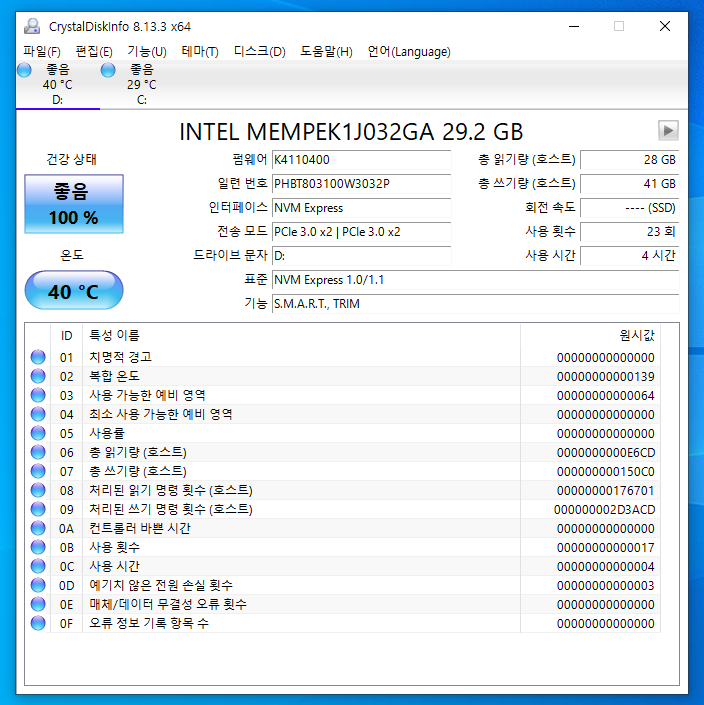This screenshot has width=704, height=705.
Task: Click the status icon for row 04
Action: coord(38,414)
